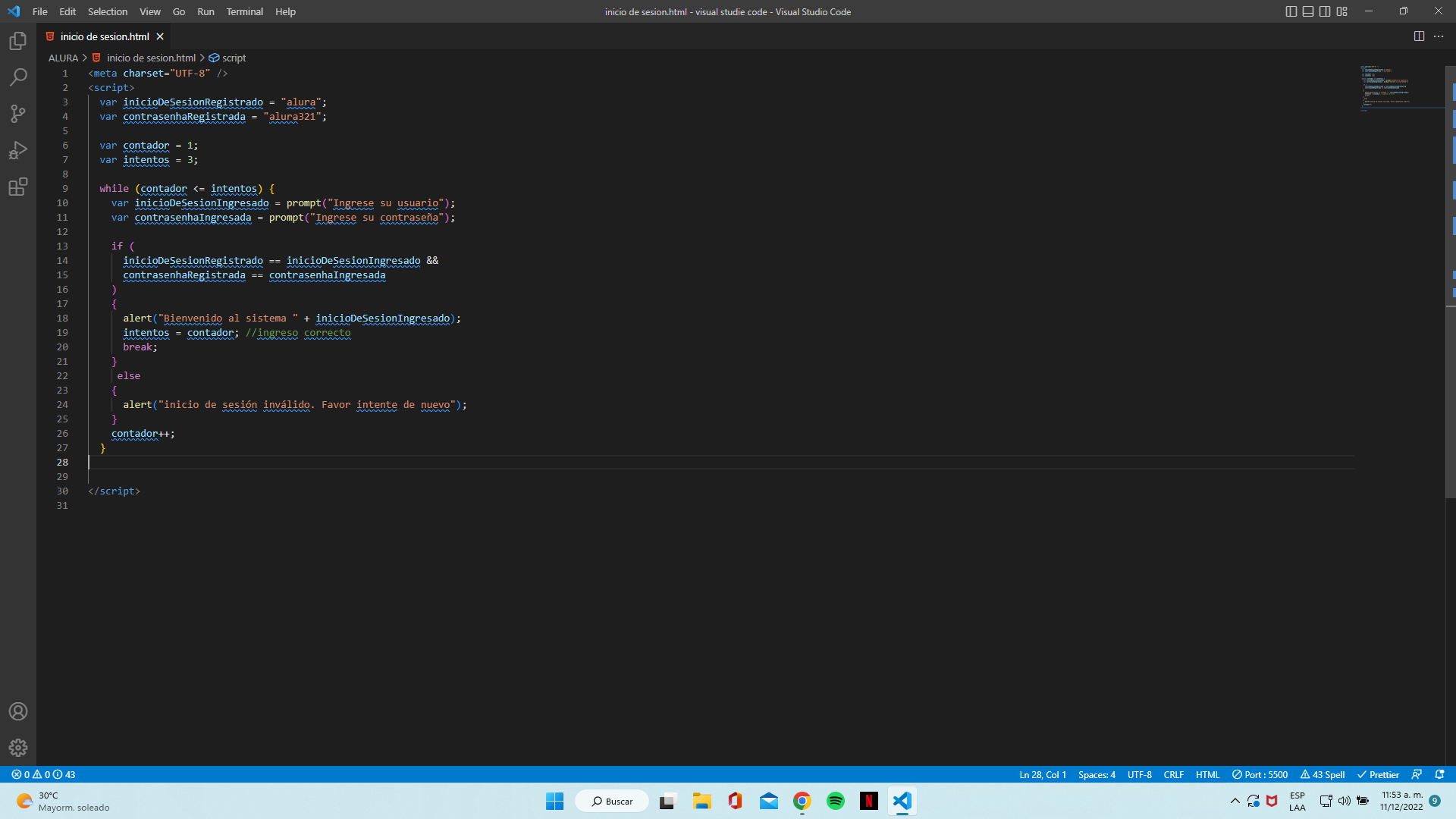Click the script breadcrumb symbol
Image resolution: width=1456 pixels, height=819 pixels.
(227, 58)
